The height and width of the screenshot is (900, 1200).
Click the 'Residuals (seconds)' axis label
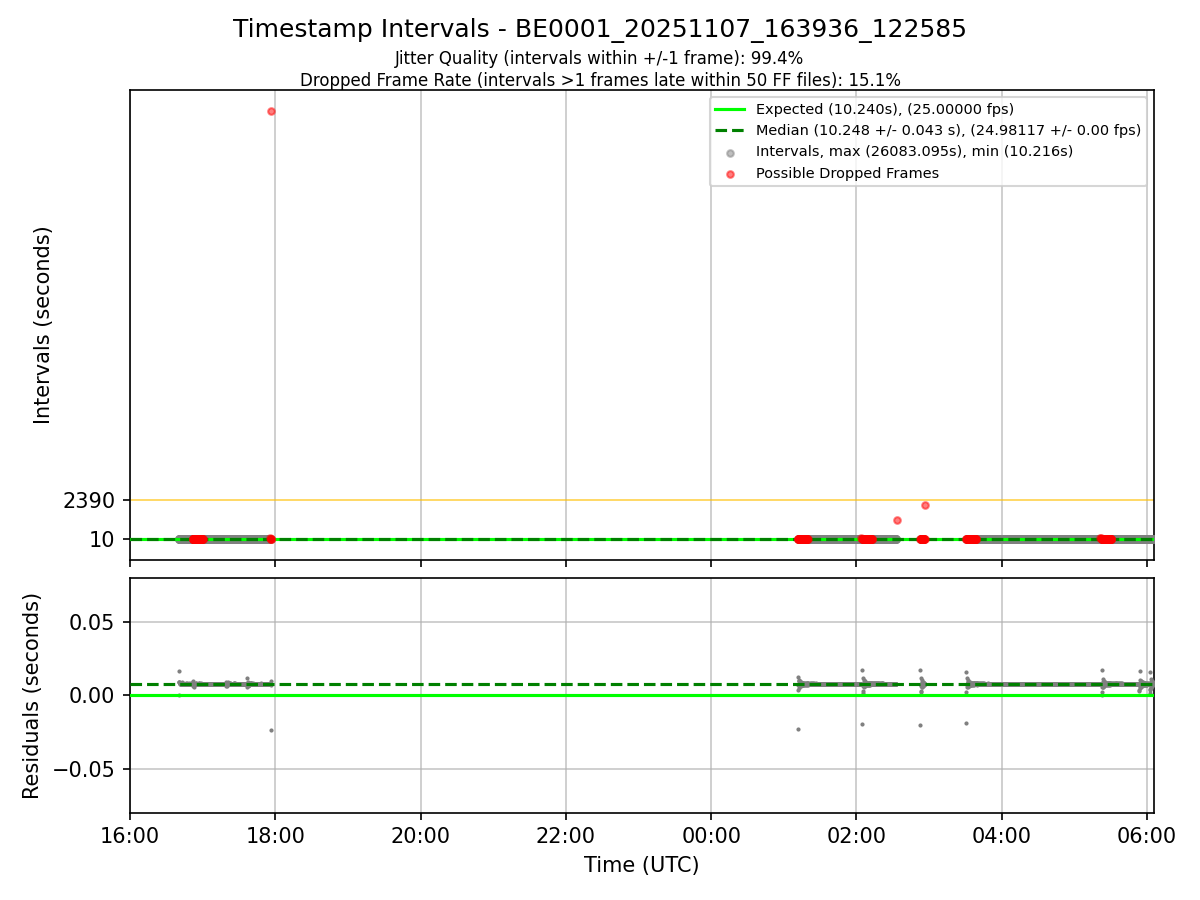(x=32, y=696)
